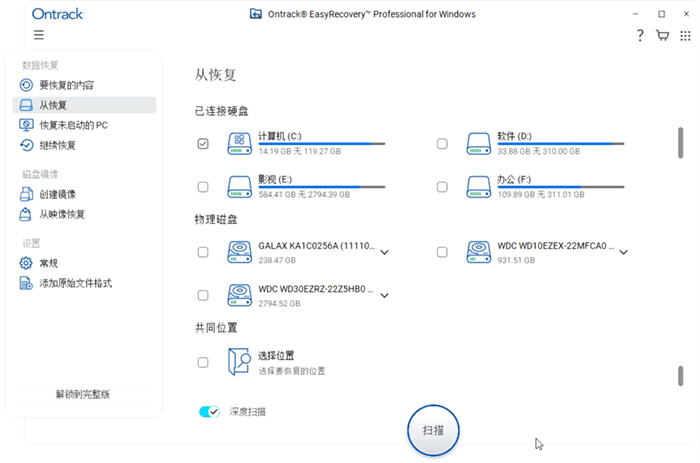This screenshot has width=700, height=463.
Task: Open the 继续恢复 menu item
Action: pos(84,145)
